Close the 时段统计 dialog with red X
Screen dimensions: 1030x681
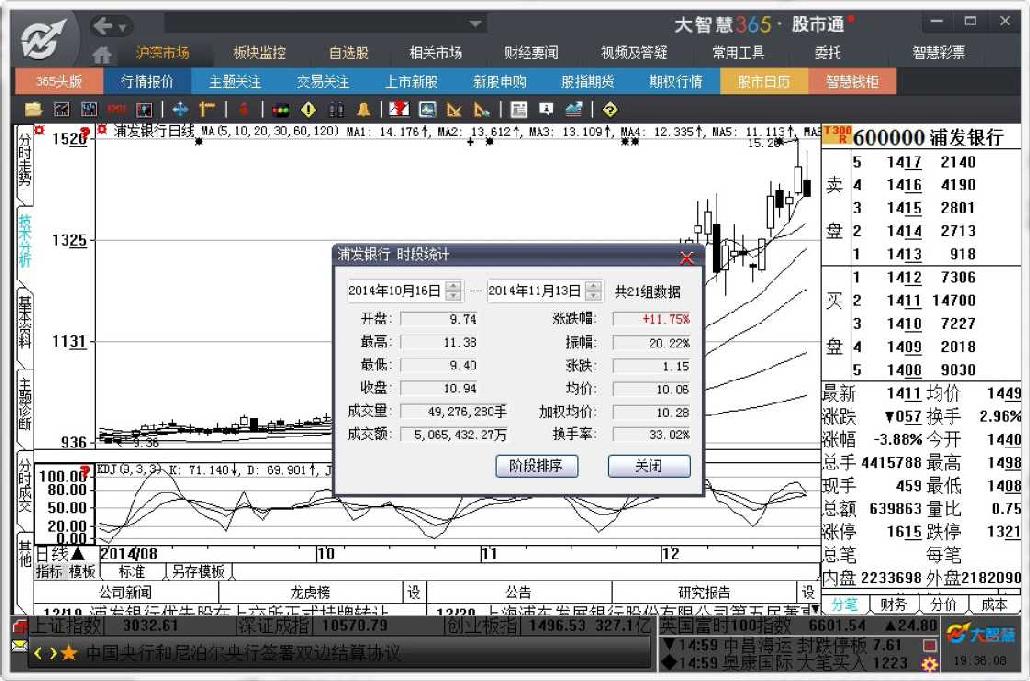click(686, 257)
